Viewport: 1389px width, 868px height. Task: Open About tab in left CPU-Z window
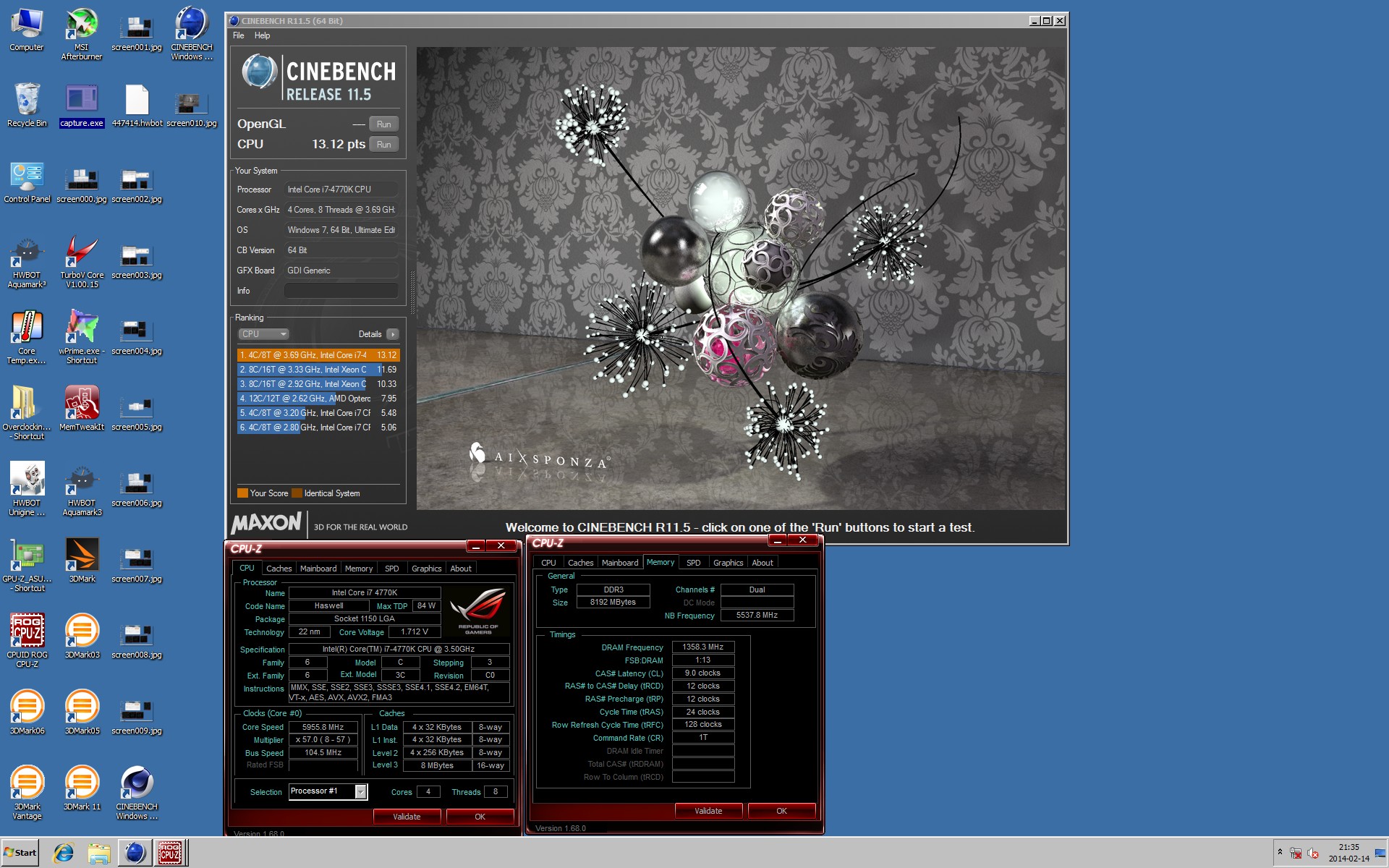461,569
